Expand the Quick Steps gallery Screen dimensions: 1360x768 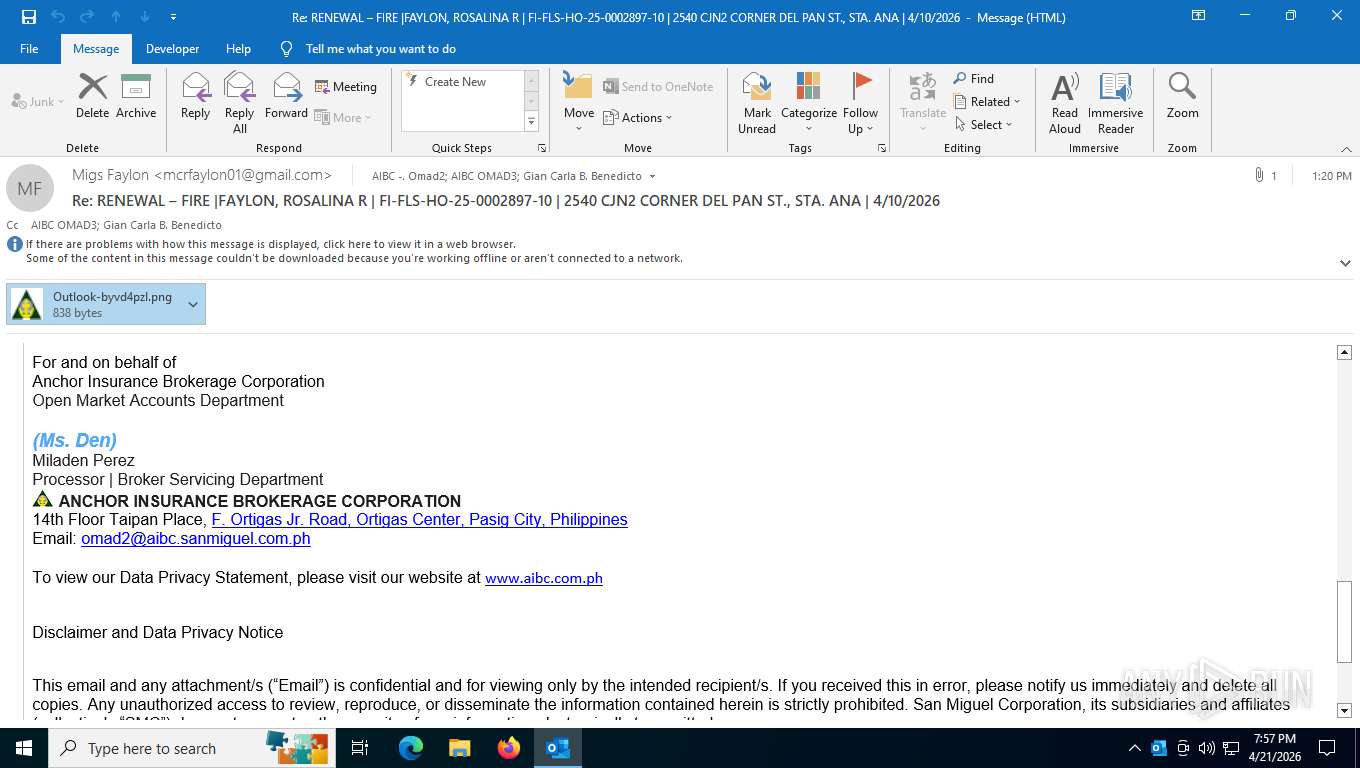531,122
